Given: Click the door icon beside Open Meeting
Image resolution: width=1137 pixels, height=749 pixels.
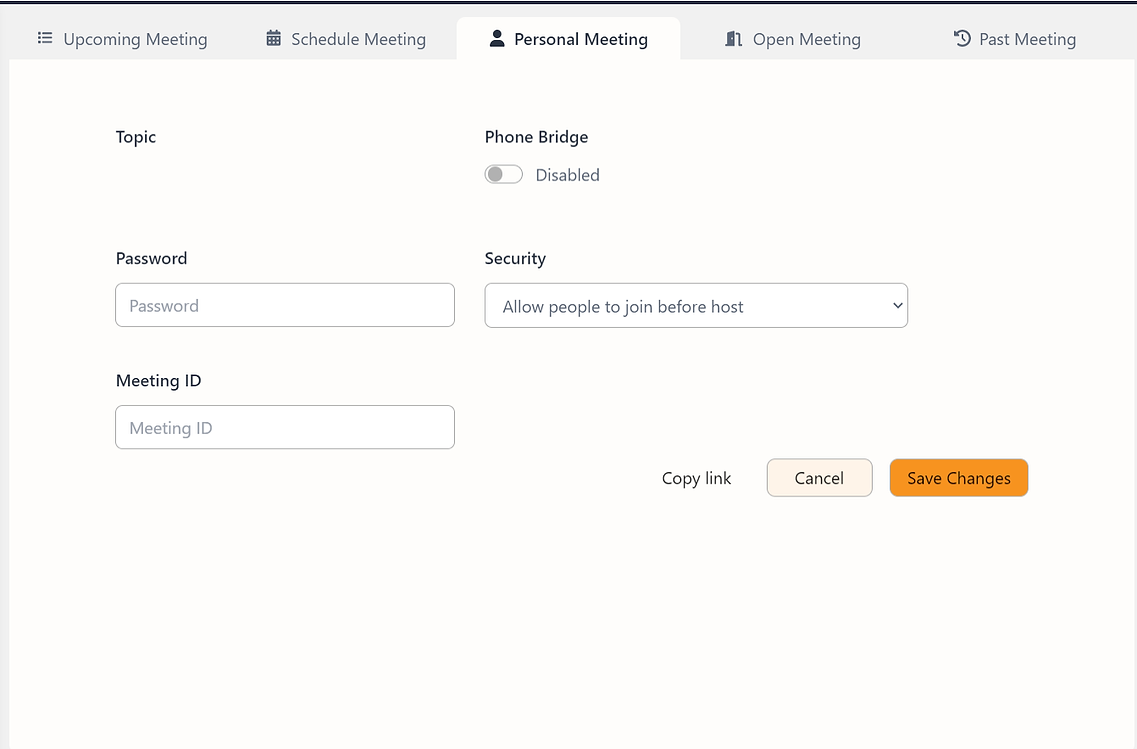Looking at the screenshot, I should click(734, 38).
